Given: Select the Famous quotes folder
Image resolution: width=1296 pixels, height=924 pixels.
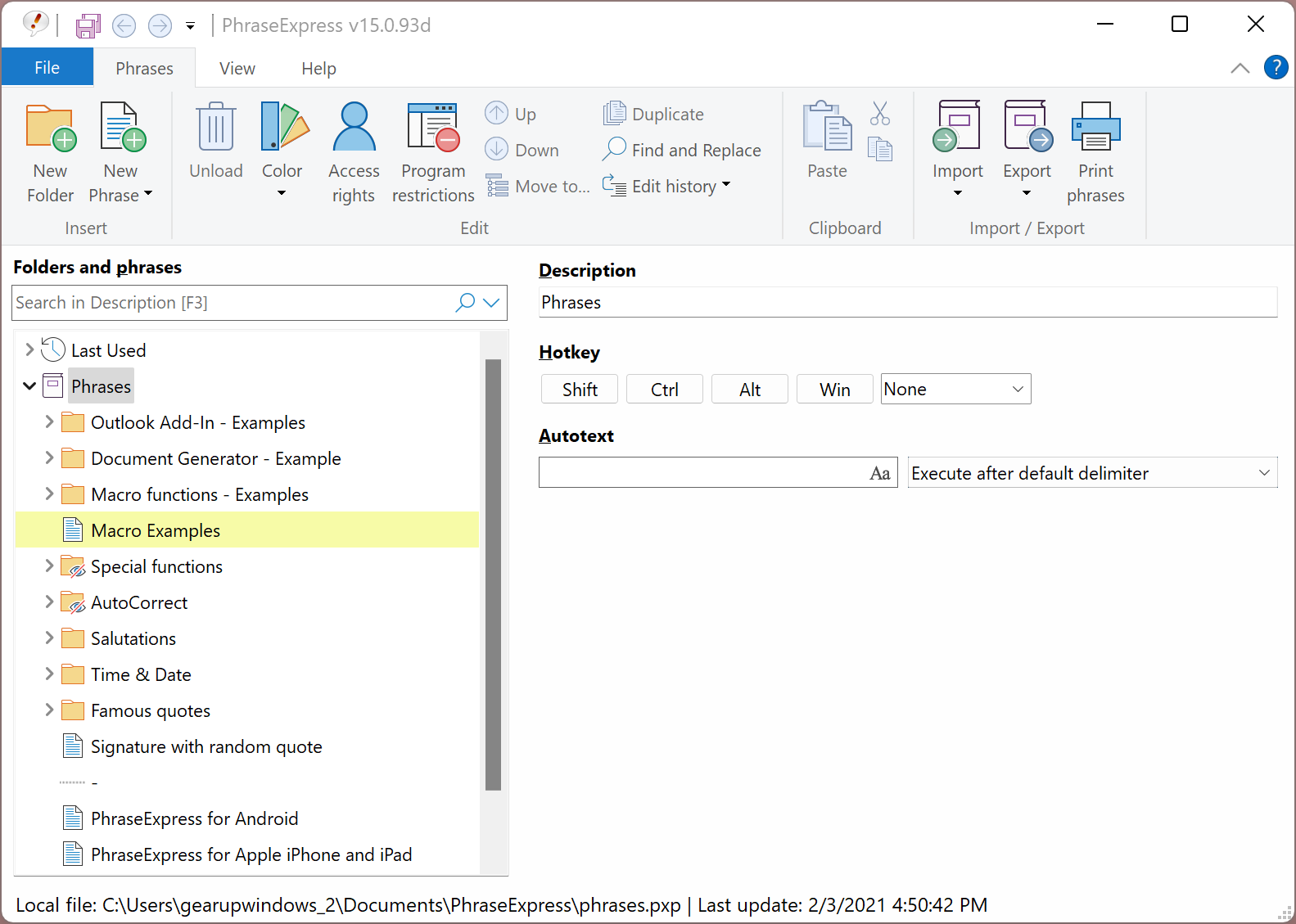Looking at the screenshot, I should point(151,710).
